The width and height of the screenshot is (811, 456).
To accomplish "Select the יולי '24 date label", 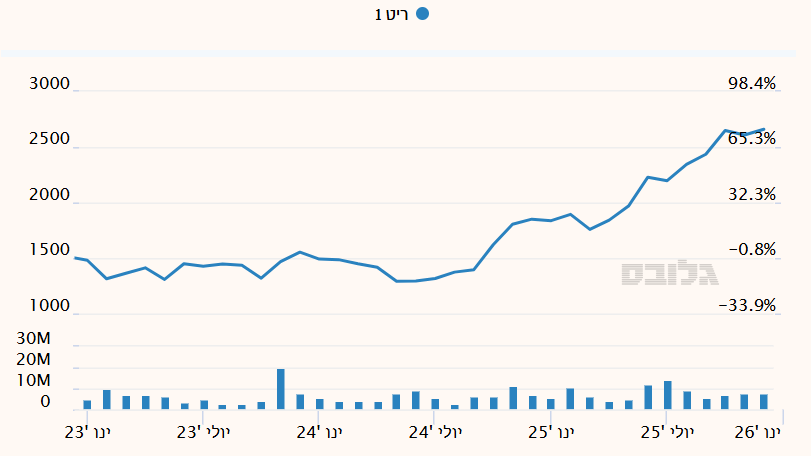I will pos(436,432).
